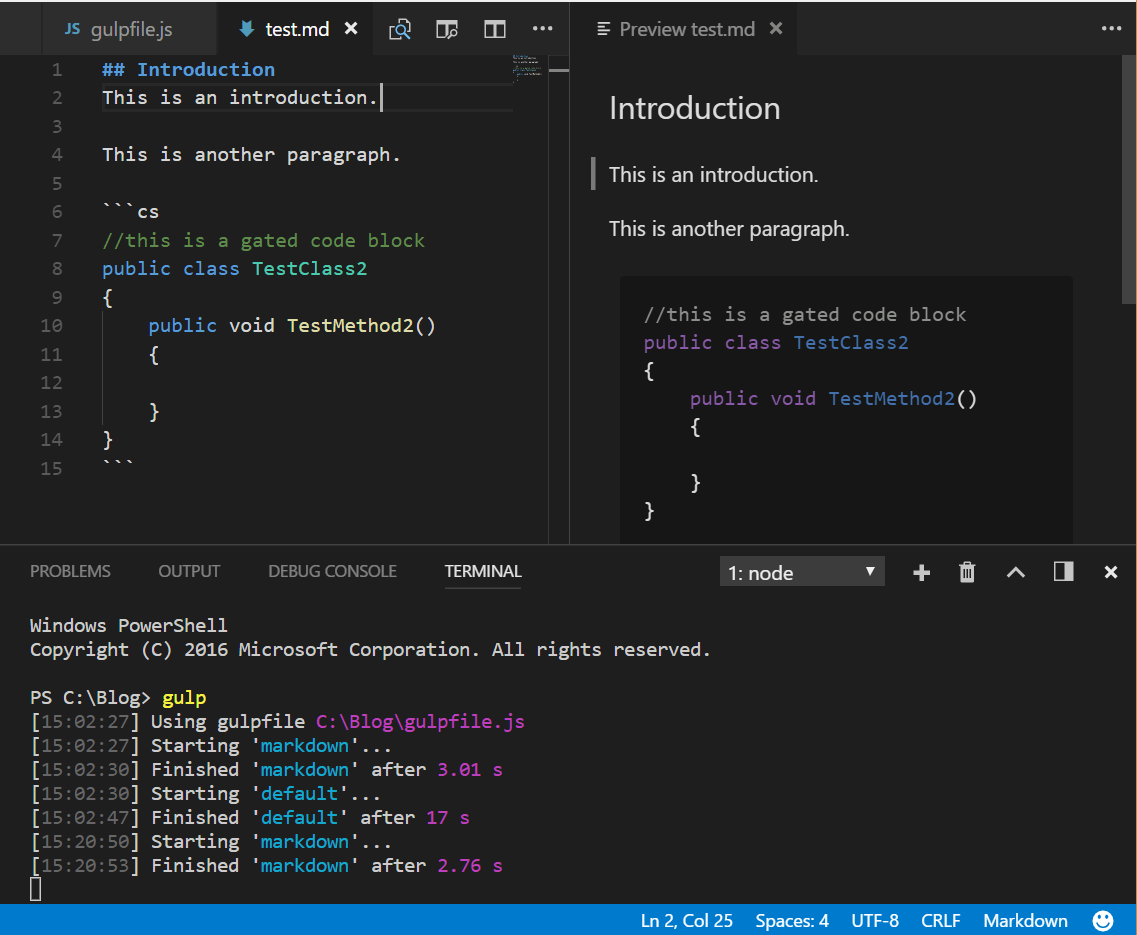Click the feedback smiley icon
This screenshot has width=1137, height=935.
1103,920
